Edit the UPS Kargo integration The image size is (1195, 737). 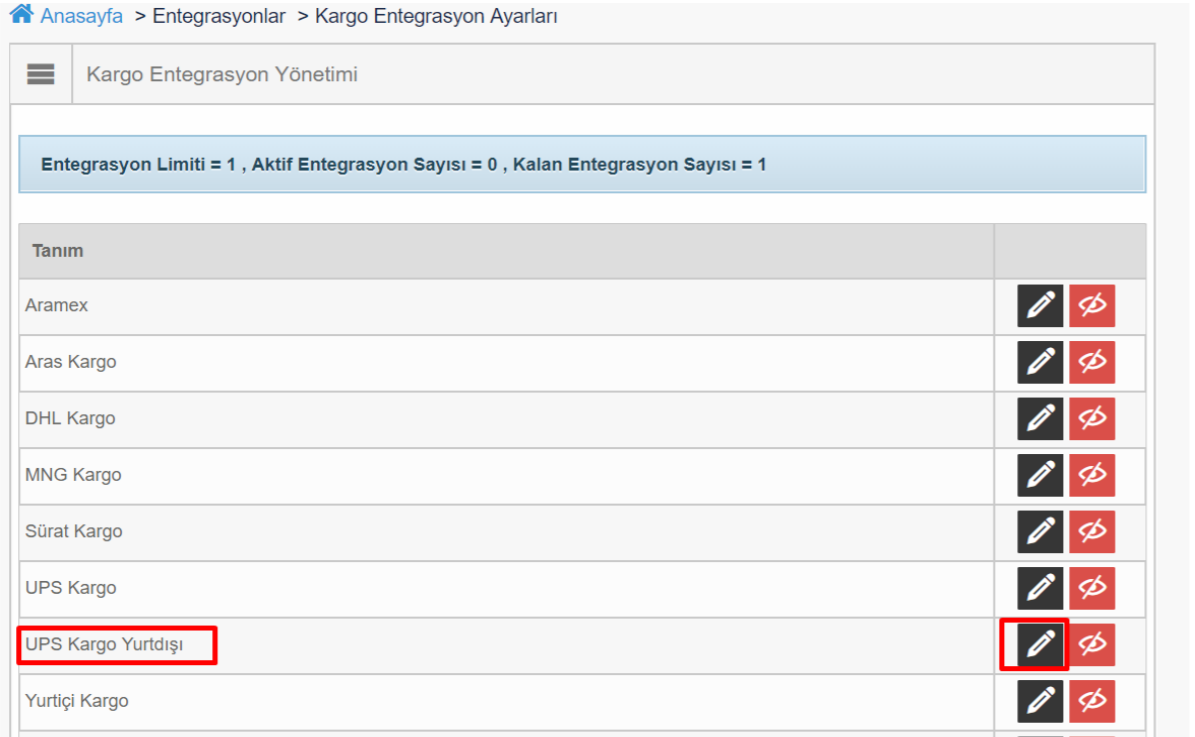coord(1040,588)
